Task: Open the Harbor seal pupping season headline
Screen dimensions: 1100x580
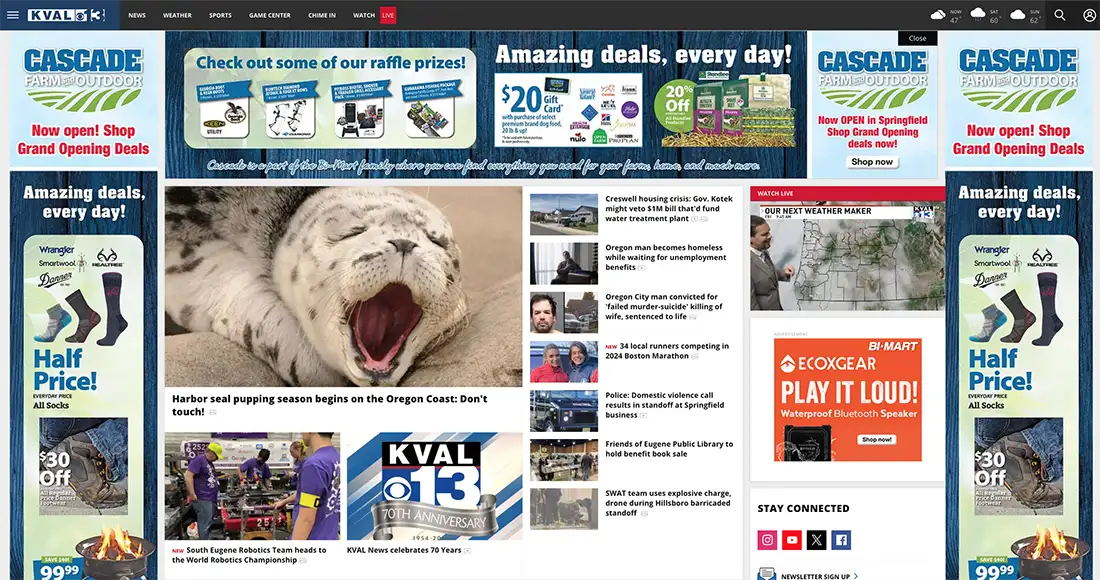Action: 330,405
